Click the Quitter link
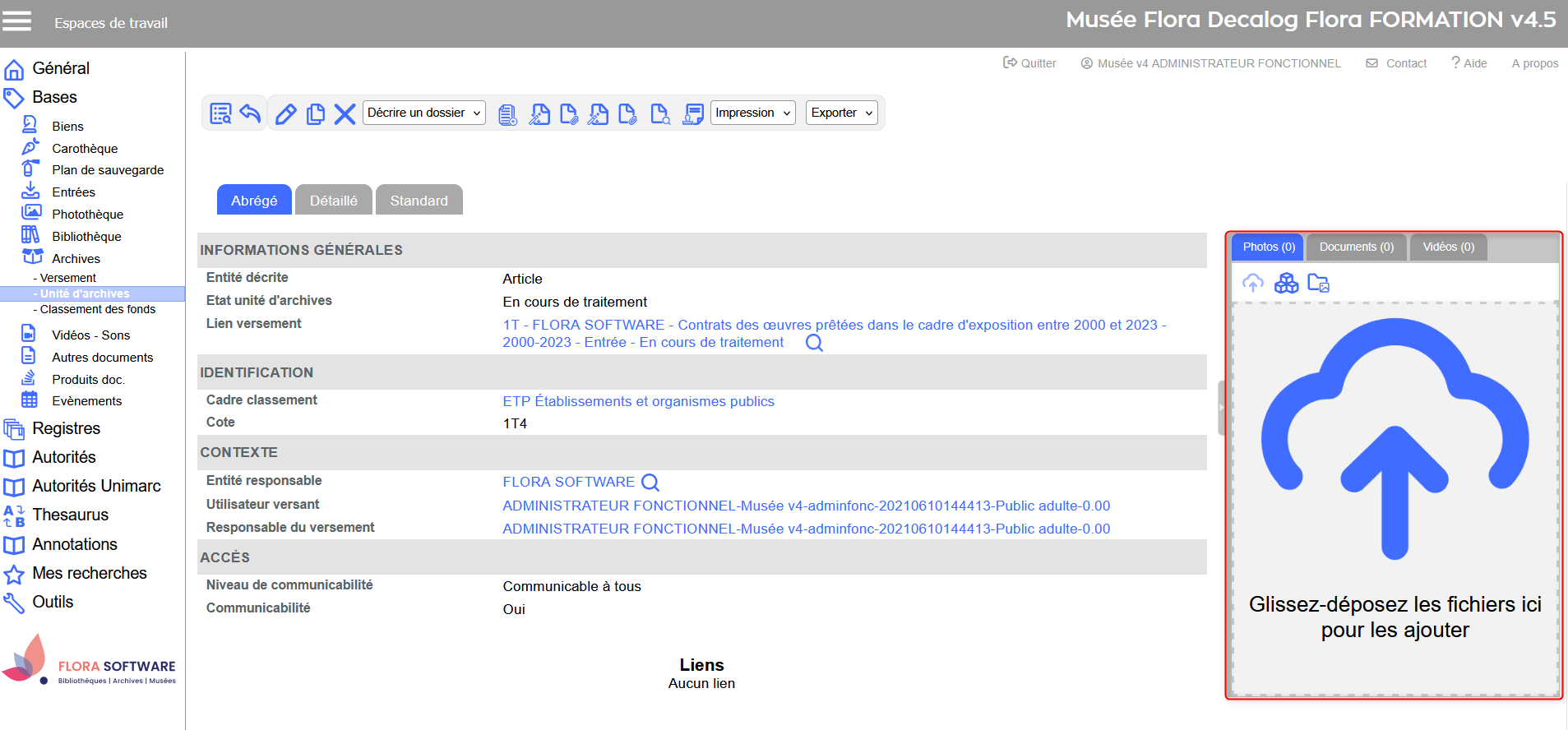The width and height of the screenshot is (1568, 730). (x=1029, y=63)
